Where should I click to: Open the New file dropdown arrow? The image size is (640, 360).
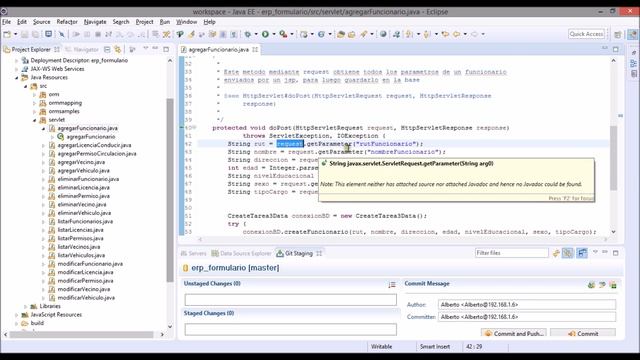16,34
